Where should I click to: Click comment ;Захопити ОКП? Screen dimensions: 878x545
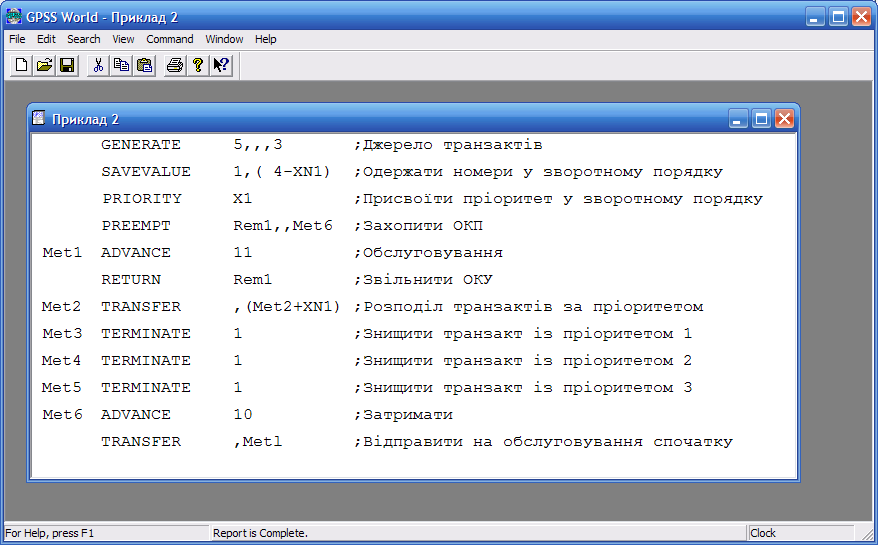(418, 226)
